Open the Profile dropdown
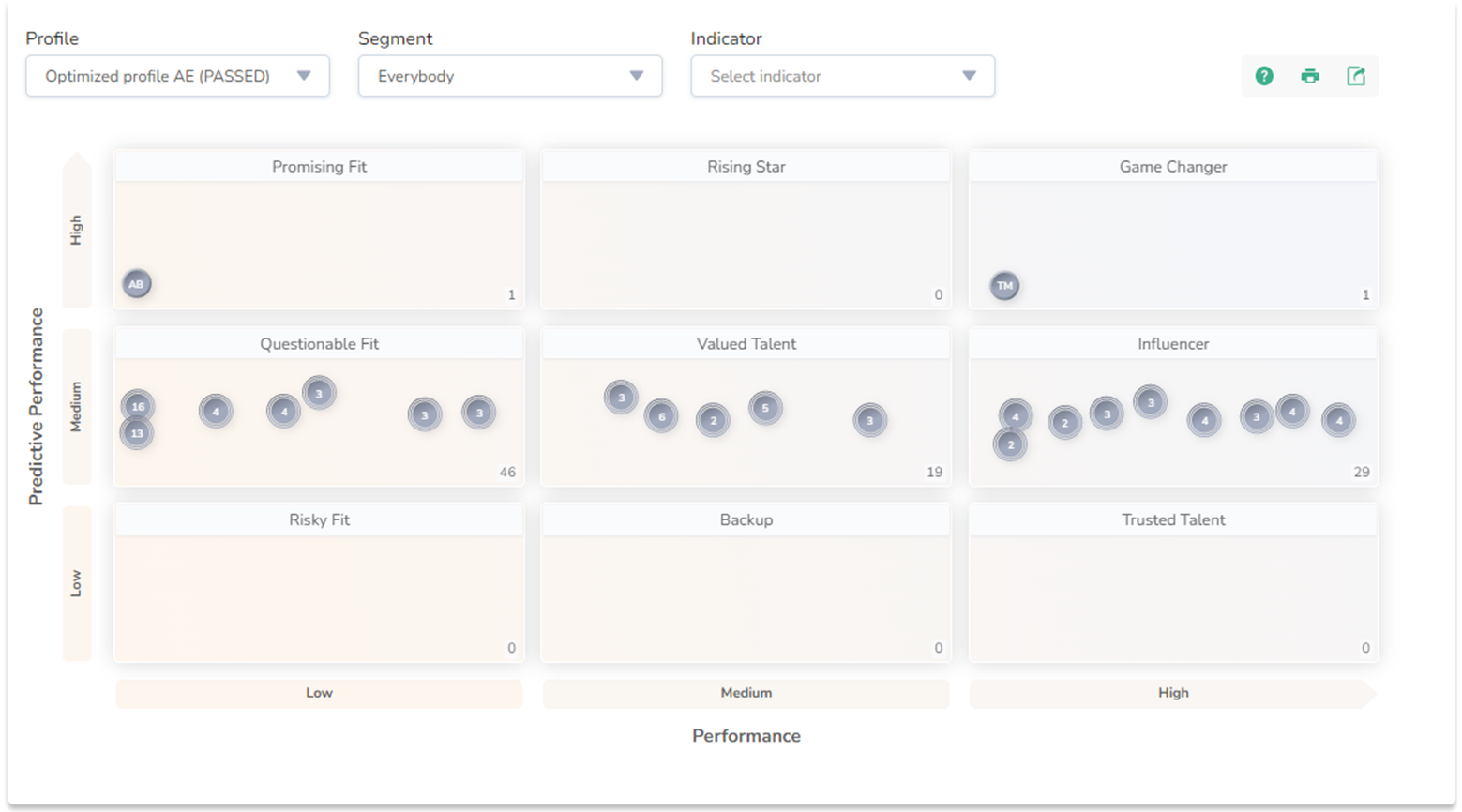Viewport: 1462px width, 812px height. click(177, 76)
